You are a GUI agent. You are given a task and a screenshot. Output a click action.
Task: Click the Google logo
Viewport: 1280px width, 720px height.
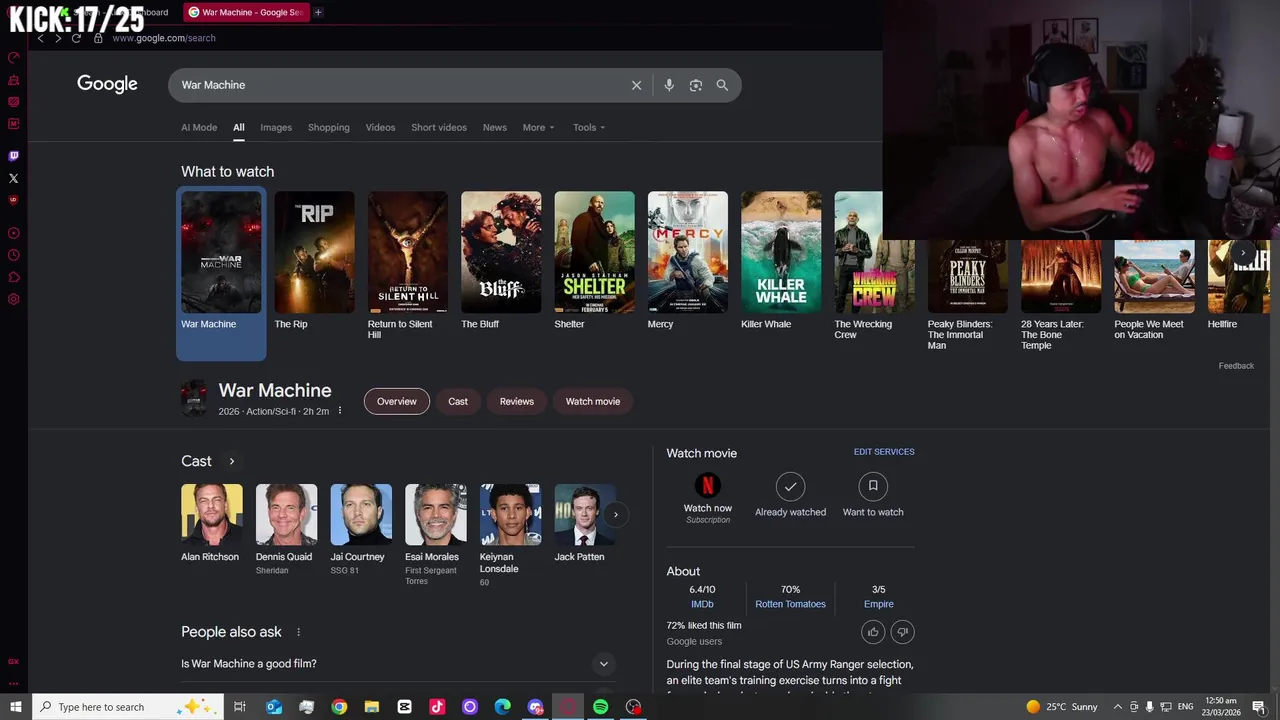point(107,84)
